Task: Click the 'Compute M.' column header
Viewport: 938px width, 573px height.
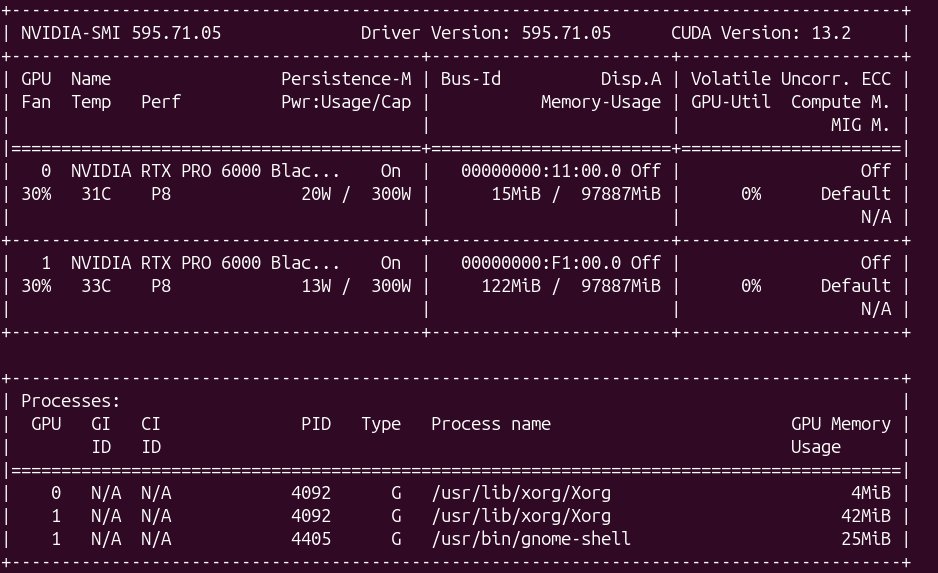Action: pyautogui.click(x=840, y=102)
